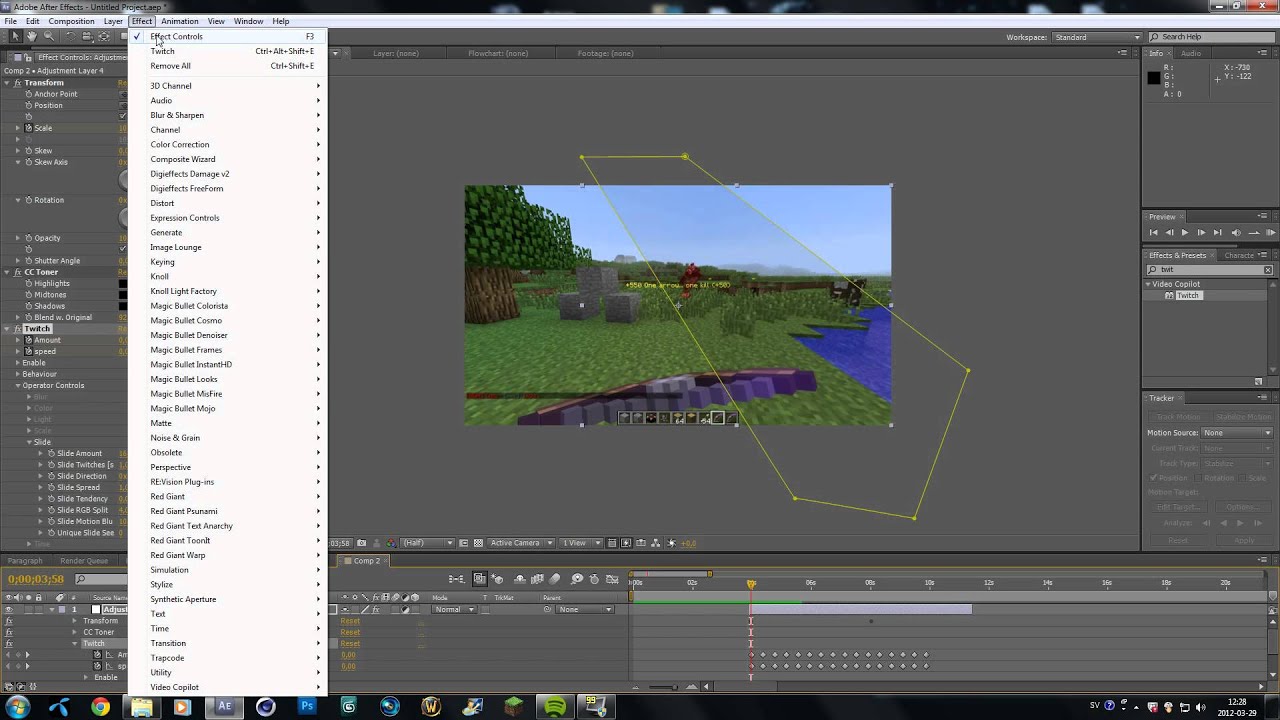The height and width of the screenshot is (720, 1280).
Task: Open the Audio tab beside Info panel
Action: [x=1191, y=53]
